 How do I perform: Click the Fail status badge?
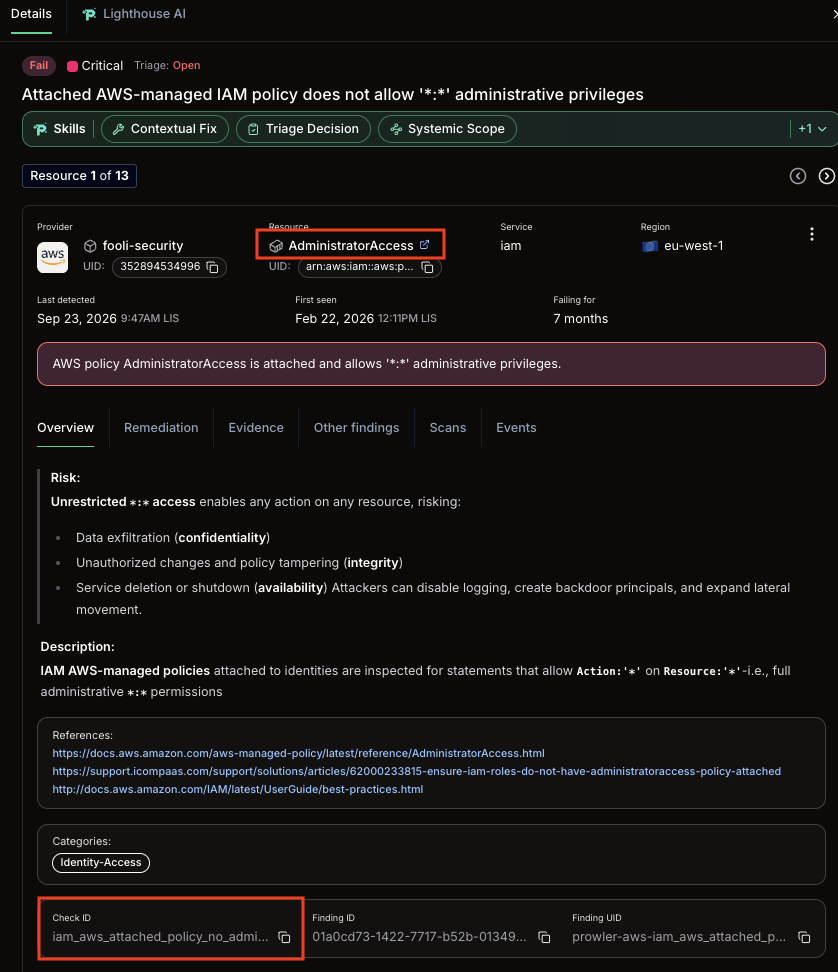pos(38,66)
